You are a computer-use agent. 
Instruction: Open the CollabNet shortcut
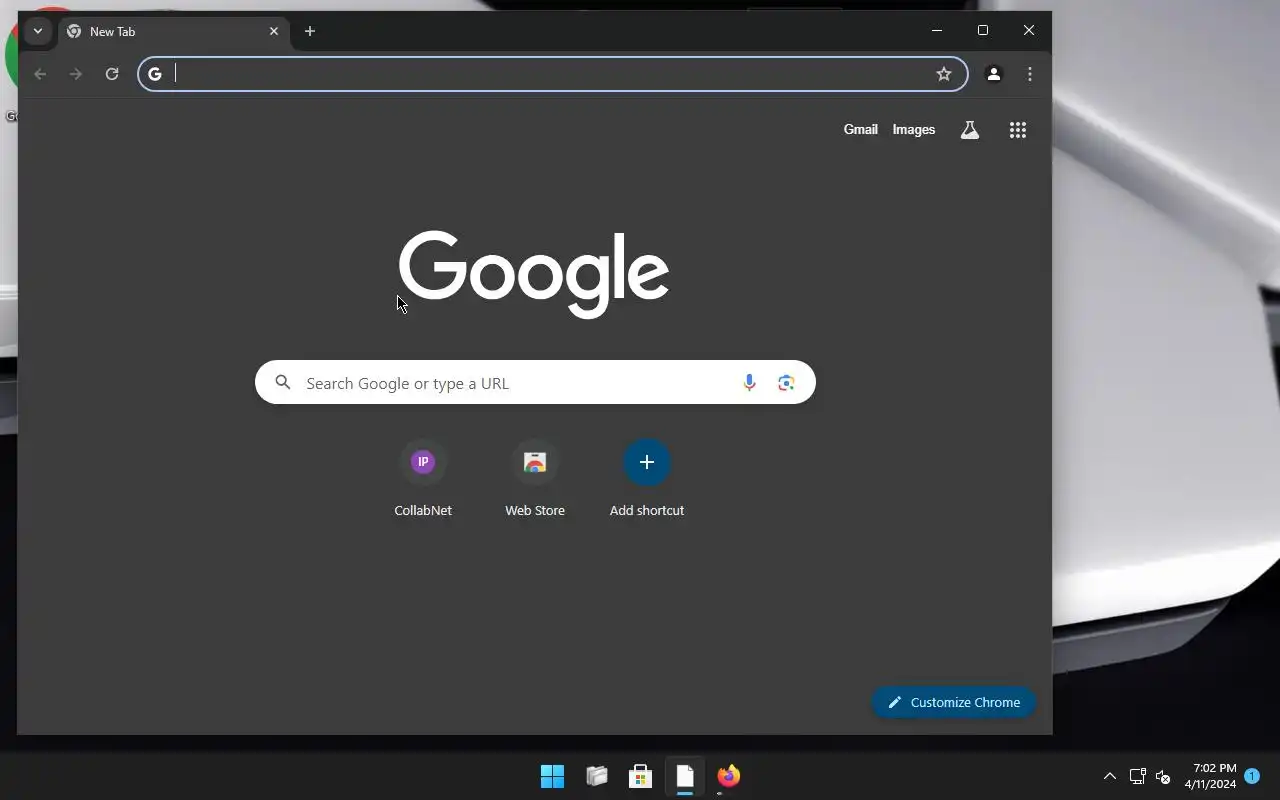coord(423,478)
